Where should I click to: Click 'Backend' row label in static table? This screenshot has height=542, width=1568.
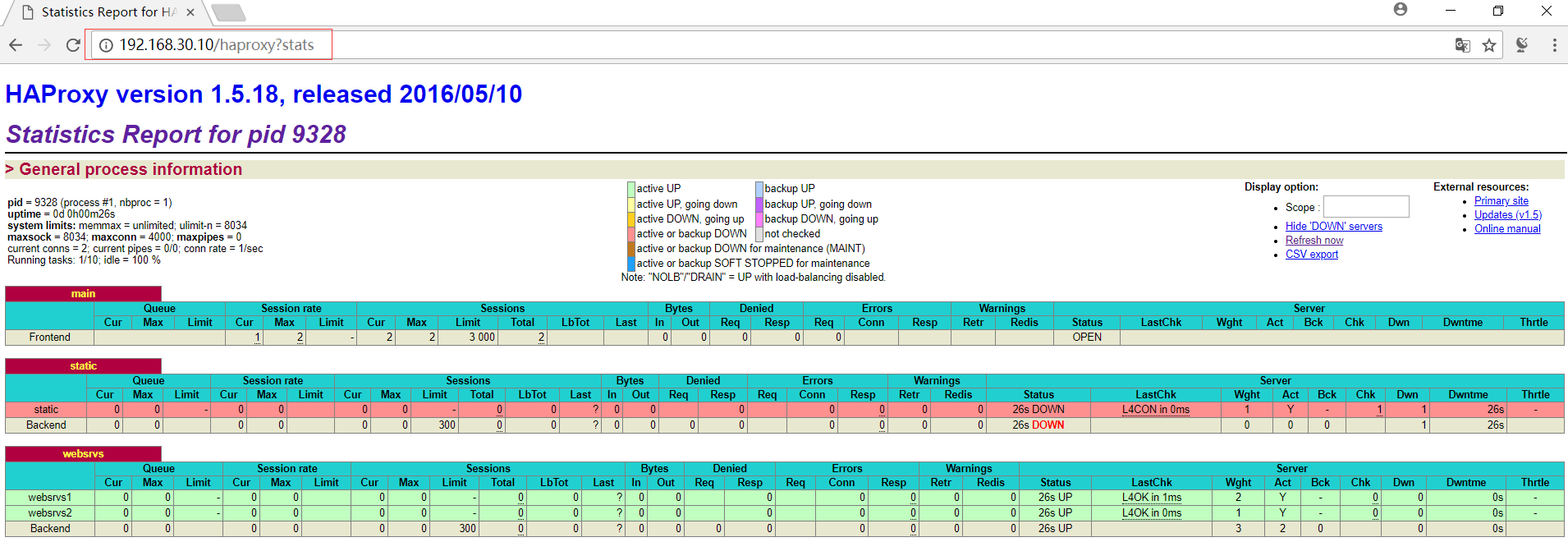(x=46, y=425)
